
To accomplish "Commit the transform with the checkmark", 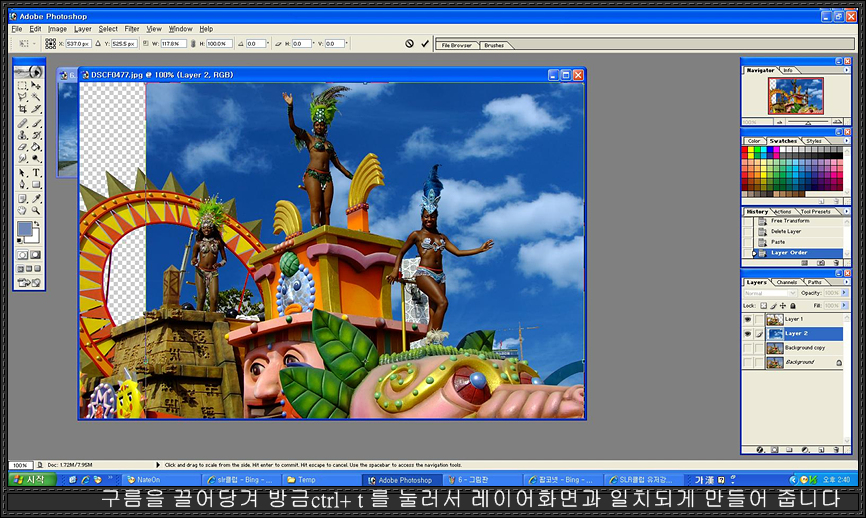I will (x=425, y=44).
